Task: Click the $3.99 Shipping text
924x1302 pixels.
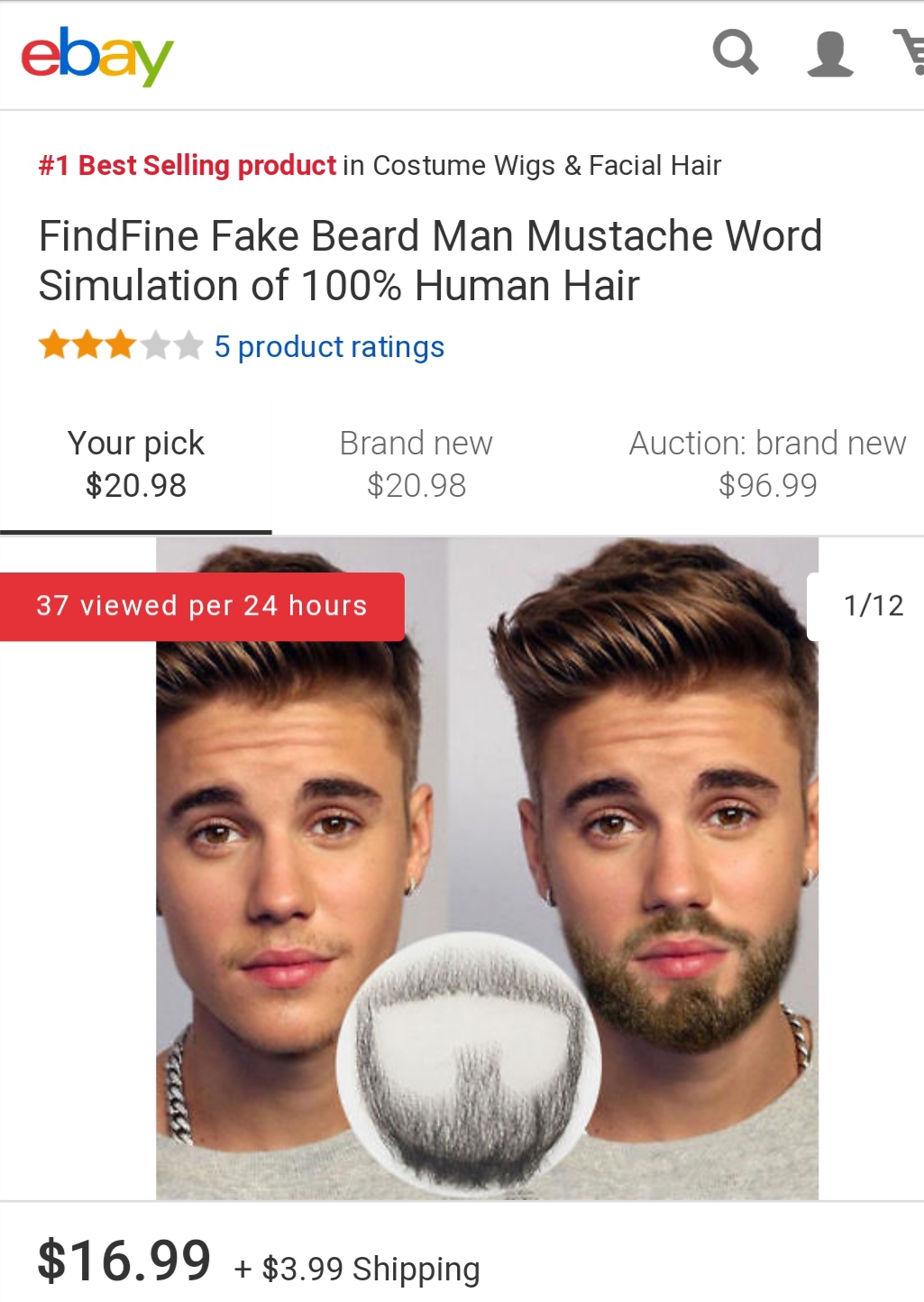Action: coord(370,1269)
